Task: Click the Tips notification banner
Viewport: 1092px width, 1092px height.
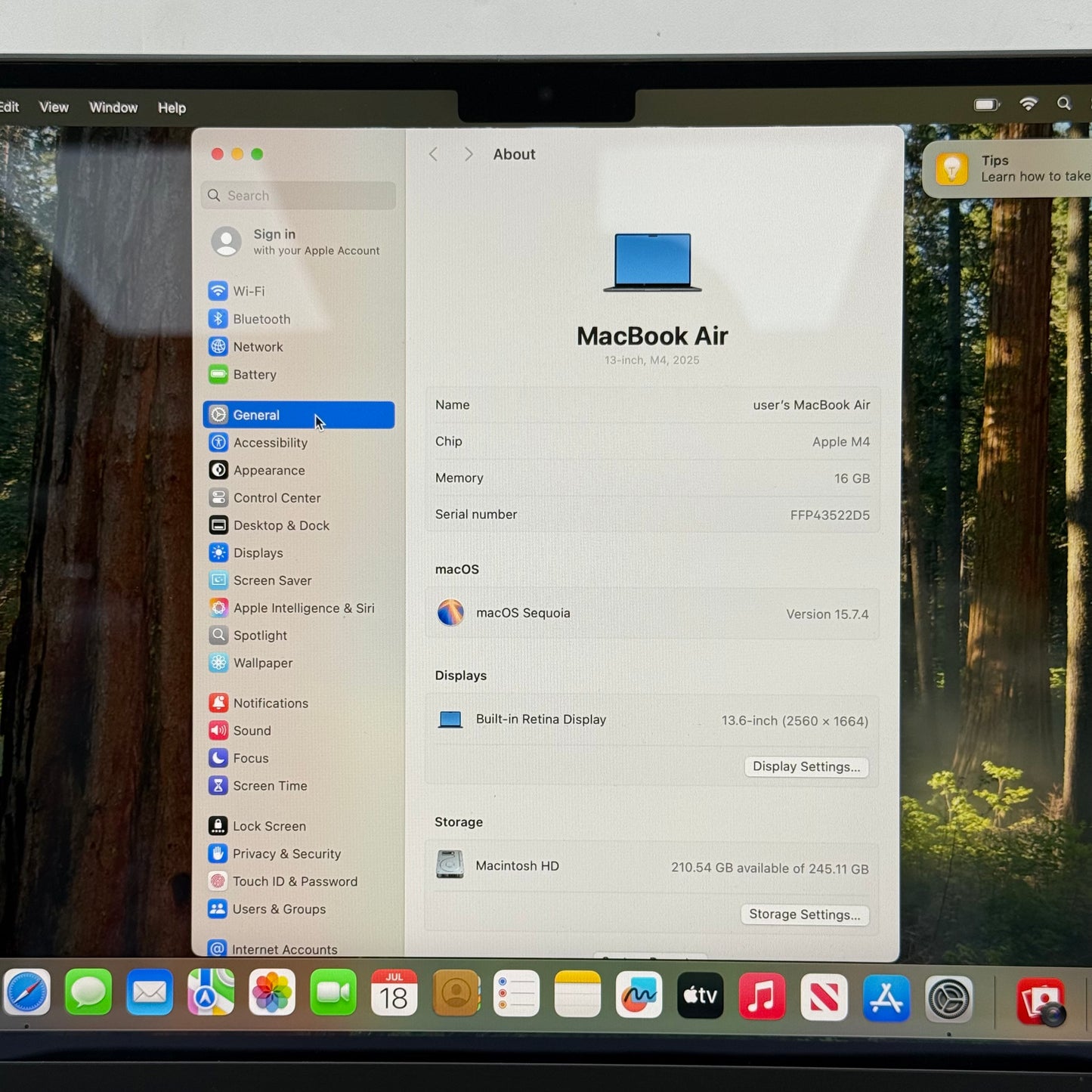Action: tap(1008, 169)
